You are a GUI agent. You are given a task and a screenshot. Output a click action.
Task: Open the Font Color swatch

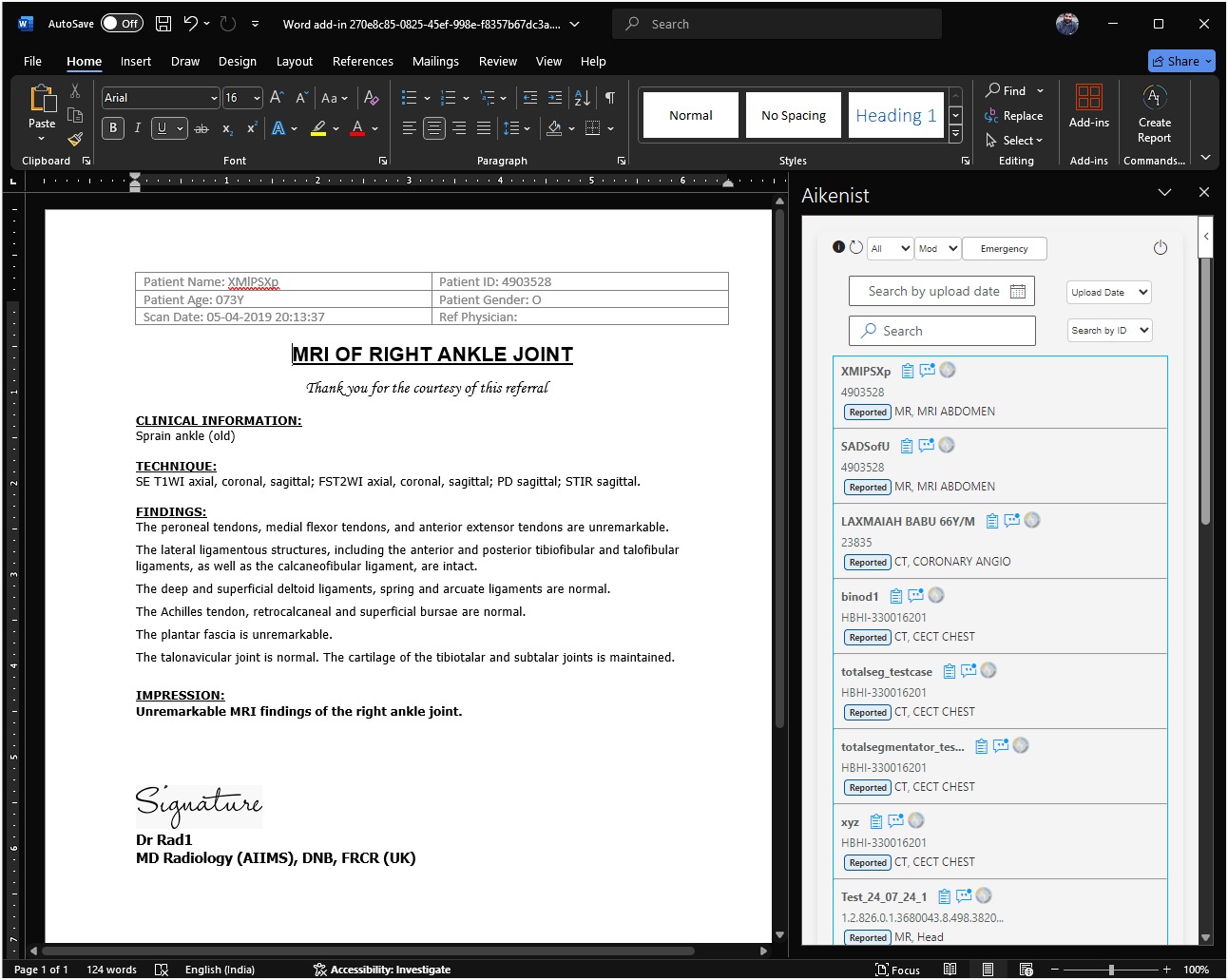[358, 127]
